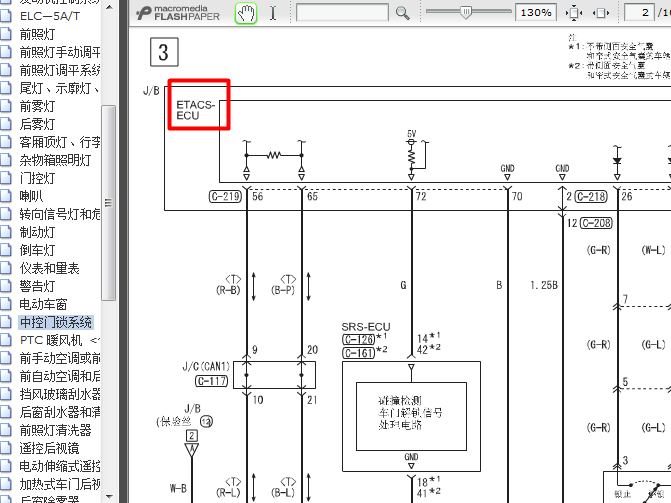Image resolution: width=671 pixels, height=503 pixels.
Task: Open the 电动车窗 entry
Action: [43, 304]
